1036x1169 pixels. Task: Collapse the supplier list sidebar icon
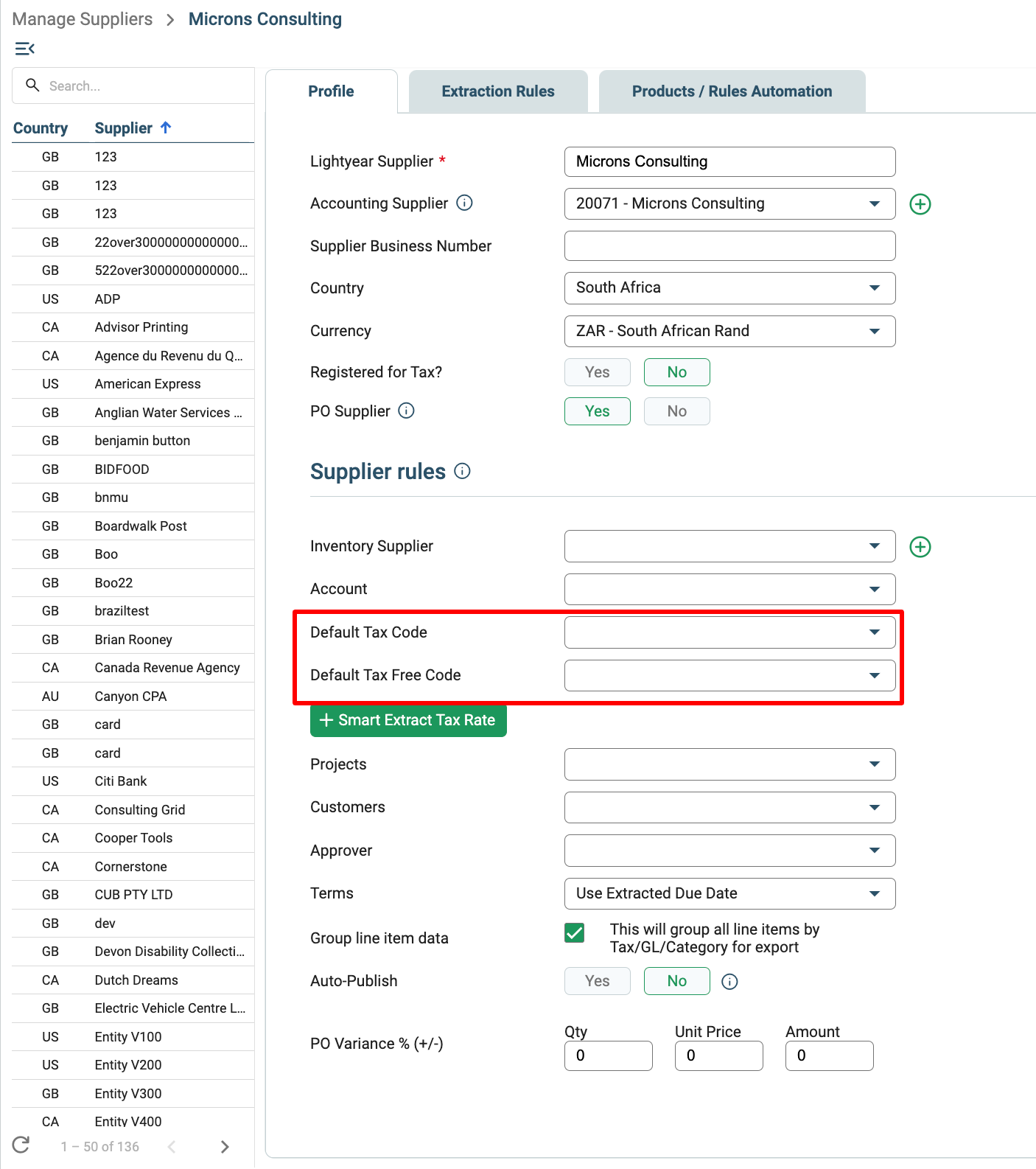point(24,49)
